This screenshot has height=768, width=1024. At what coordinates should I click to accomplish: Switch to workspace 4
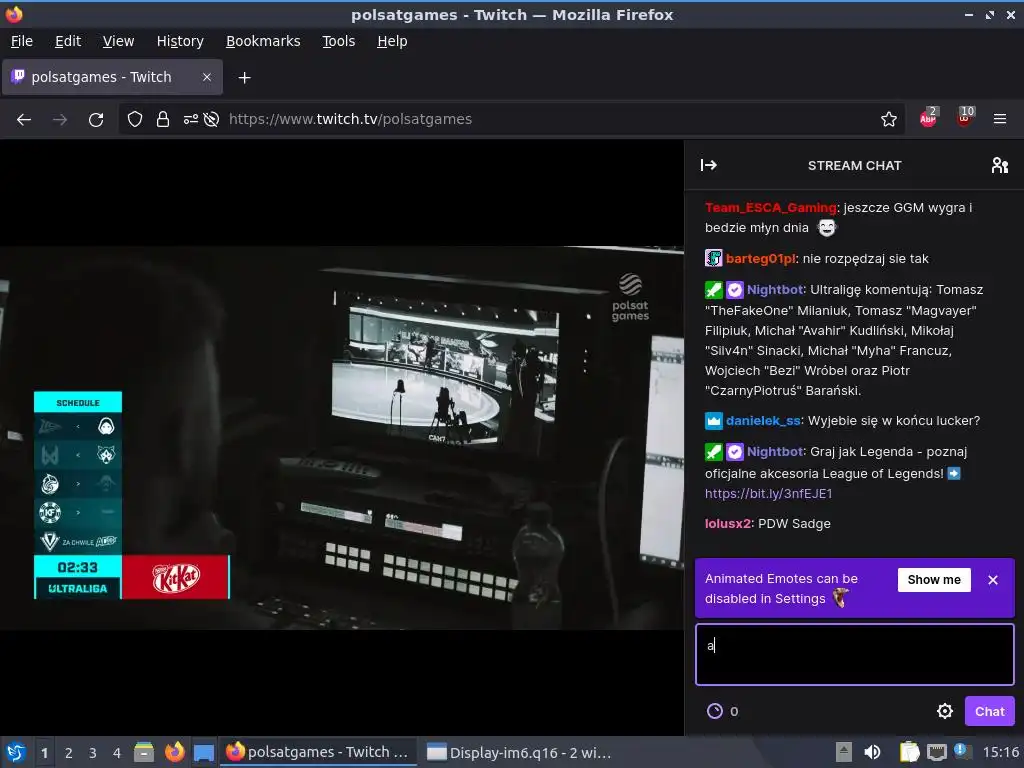coord(117,753)
